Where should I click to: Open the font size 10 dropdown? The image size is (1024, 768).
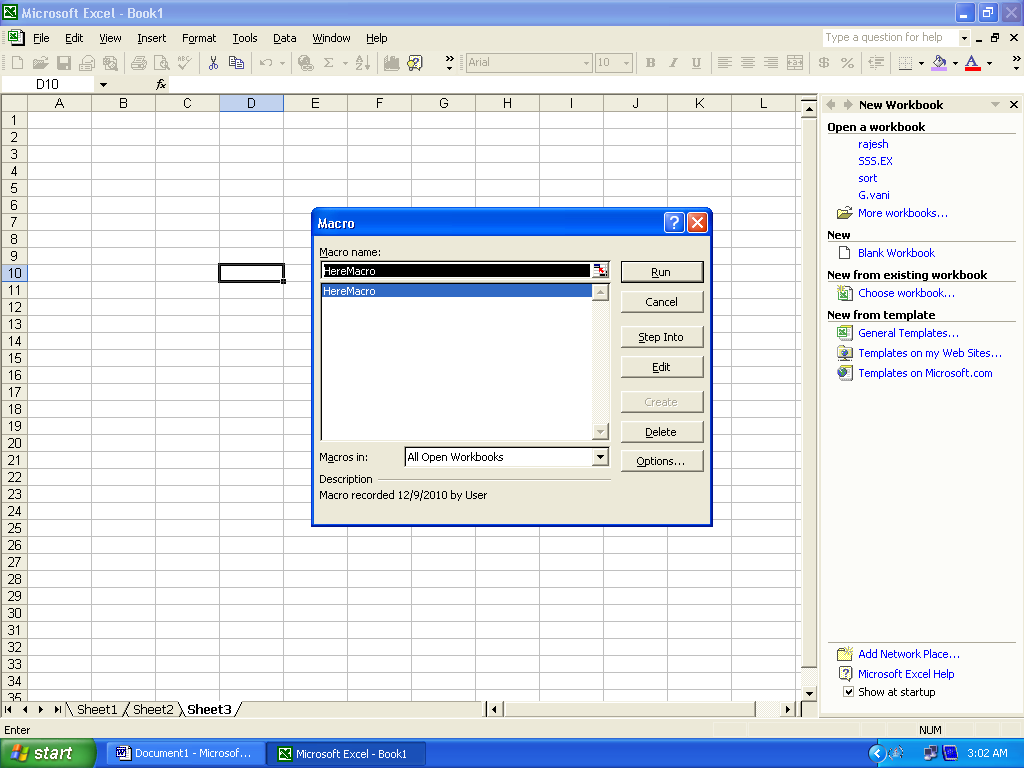[626, 63]
